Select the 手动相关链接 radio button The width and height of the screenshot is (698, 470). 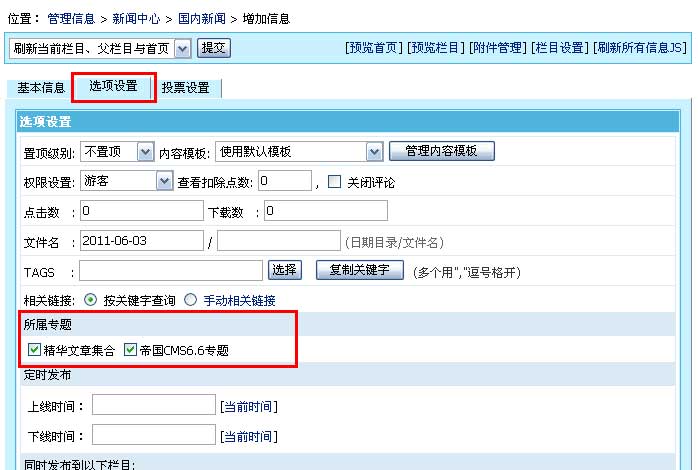tap(190, 300)
